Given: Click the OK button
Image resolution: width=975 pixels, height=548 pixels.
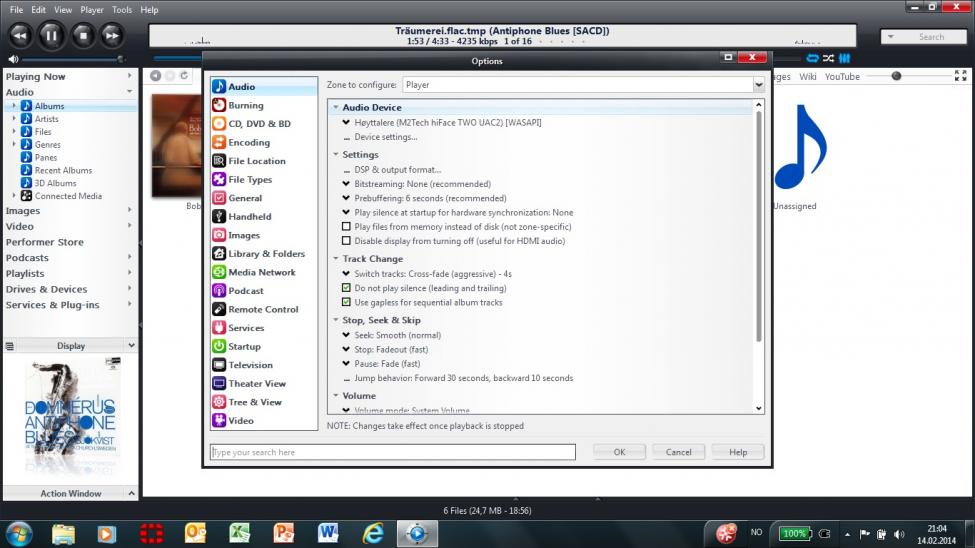Looking at the screenshot, I should (x=619, y=452).
